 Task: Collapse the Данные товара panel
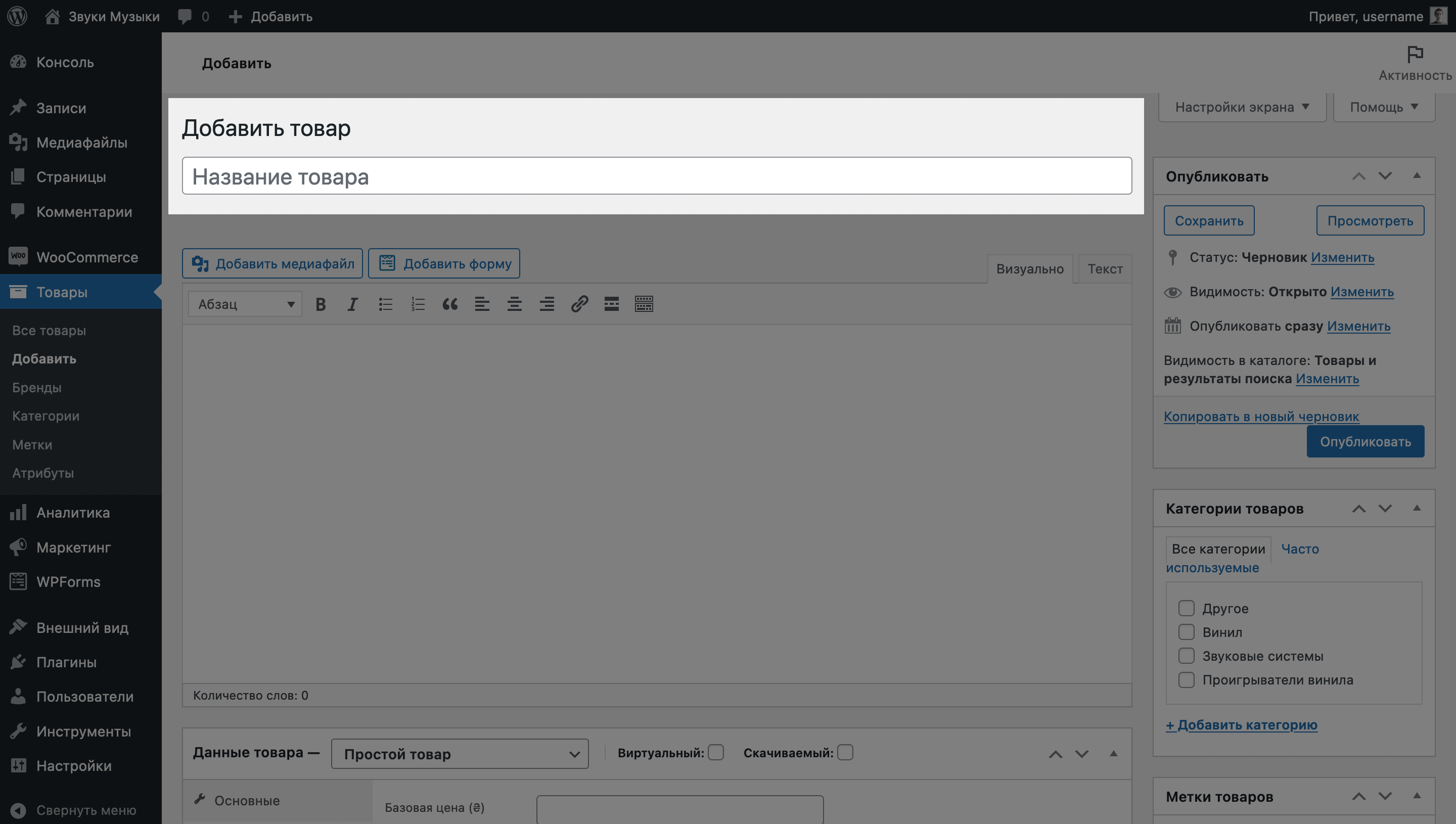pyautogui.click(x=1113, y=753)
